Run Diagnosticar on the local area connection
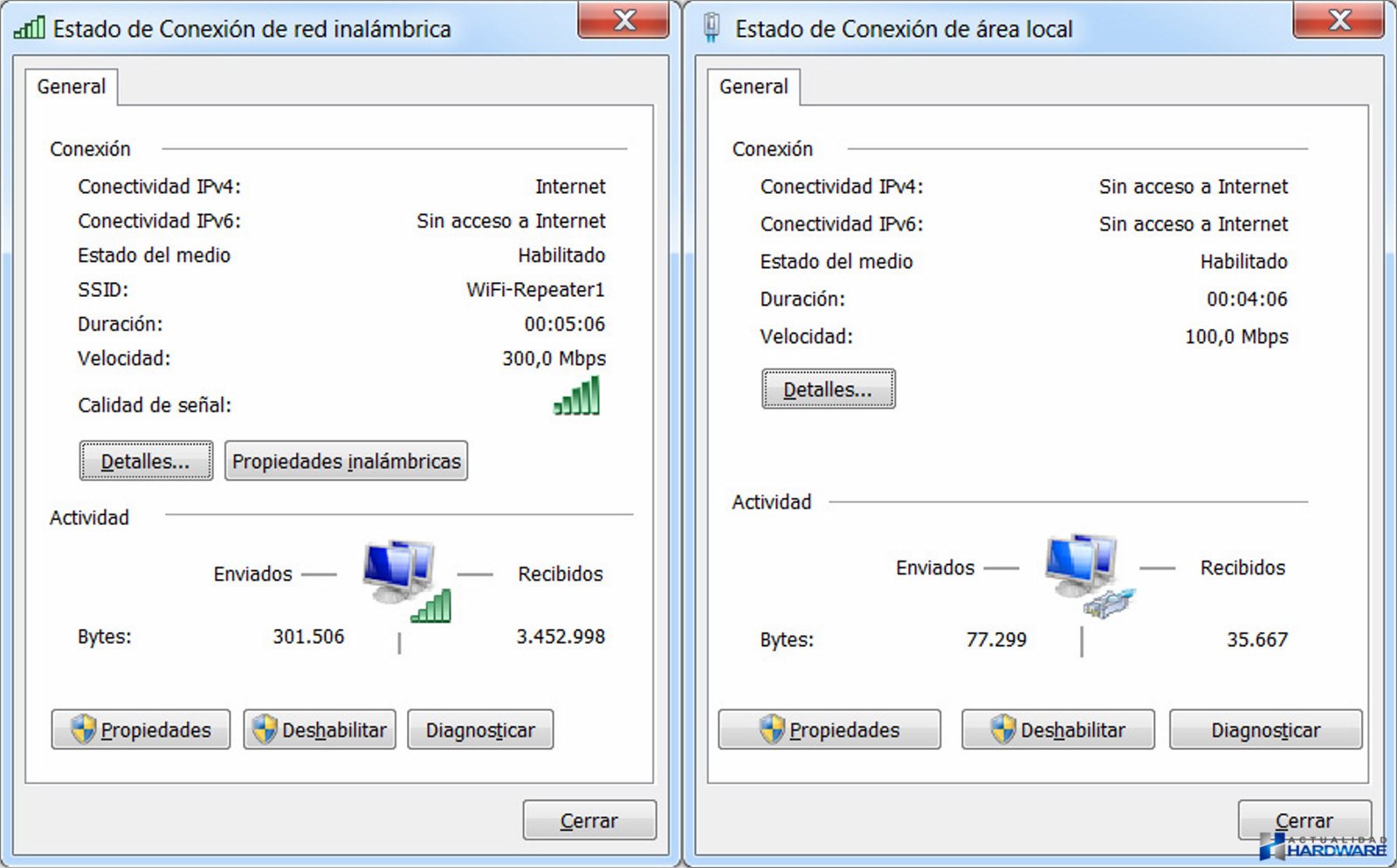Image resolution: width=1397 pixels, height=868 pixels. coord(1265,730)
